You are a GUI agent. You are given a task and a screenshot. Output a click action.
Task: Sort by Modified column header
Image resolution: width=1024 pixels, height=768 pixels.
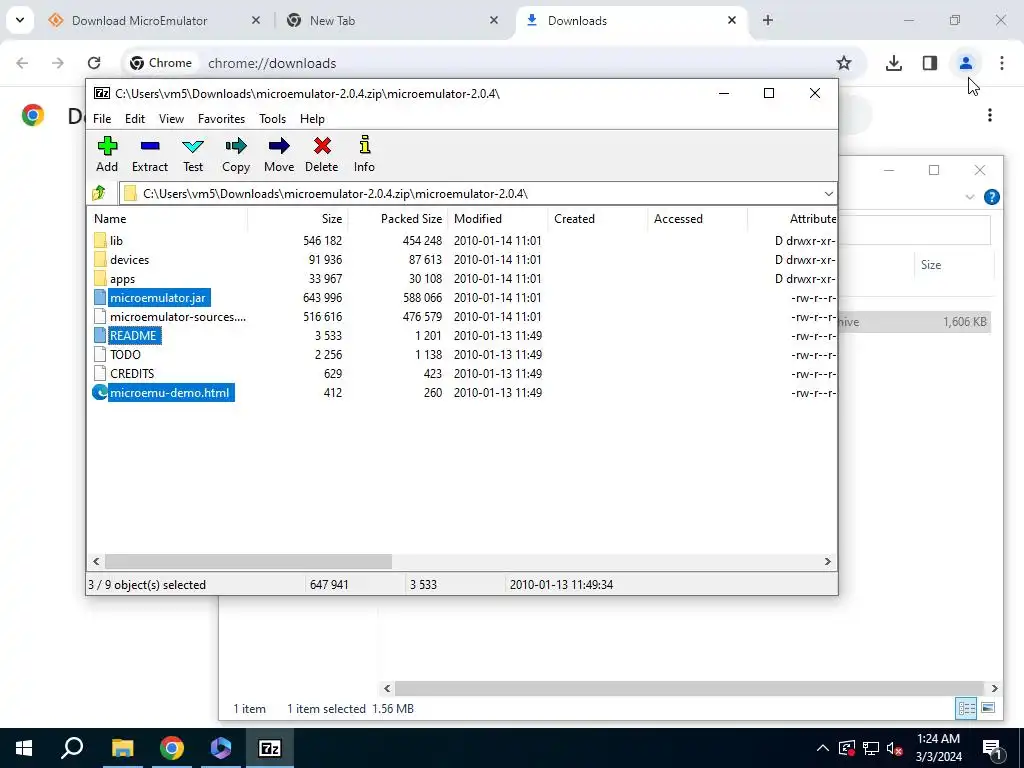pyautogui.click(x=498, y=219)
